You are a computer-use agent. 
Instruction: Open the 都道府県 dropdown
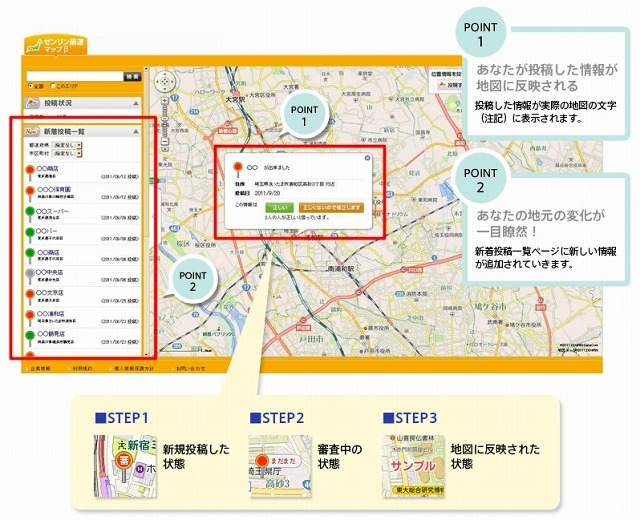(67, 145)
